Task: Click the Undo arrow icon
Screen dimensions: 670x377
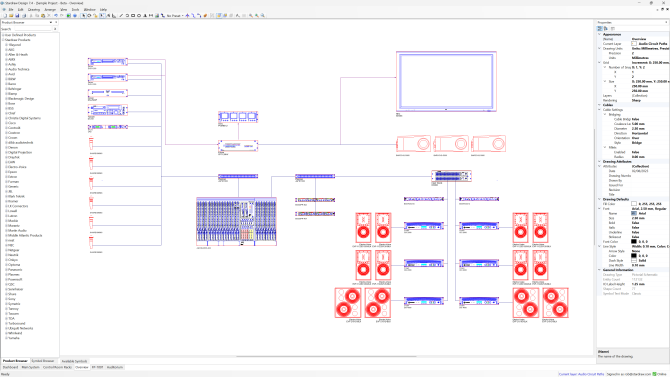Action: [x=56, y=15]
